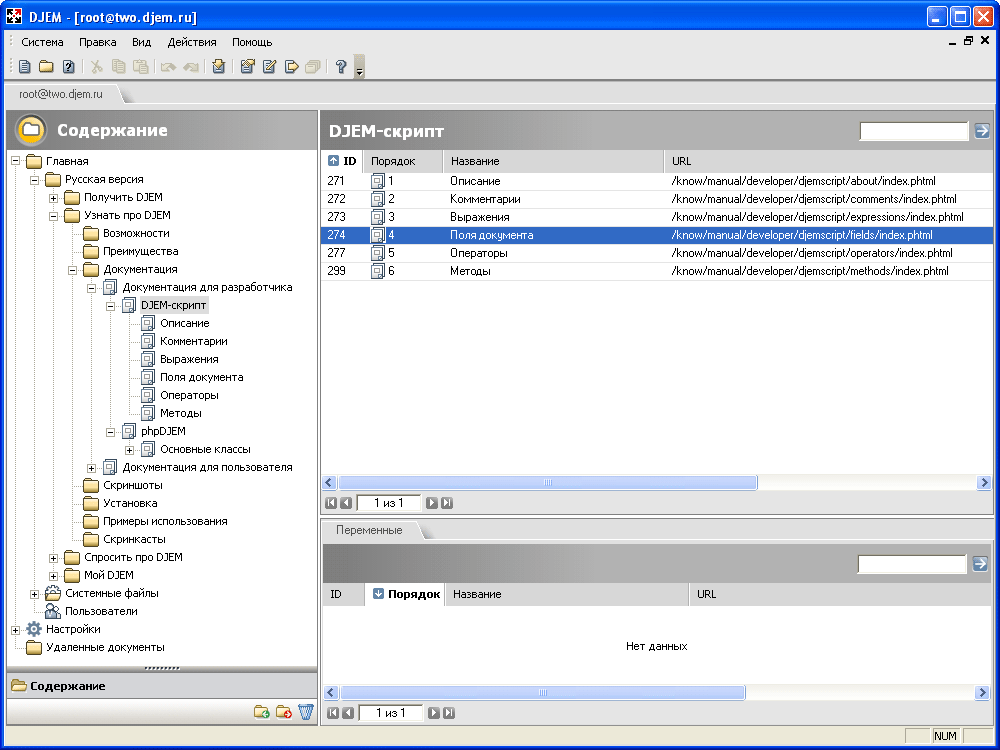Collapse the Русская версия tree node
1000x750 pixels.
[34, 180]
